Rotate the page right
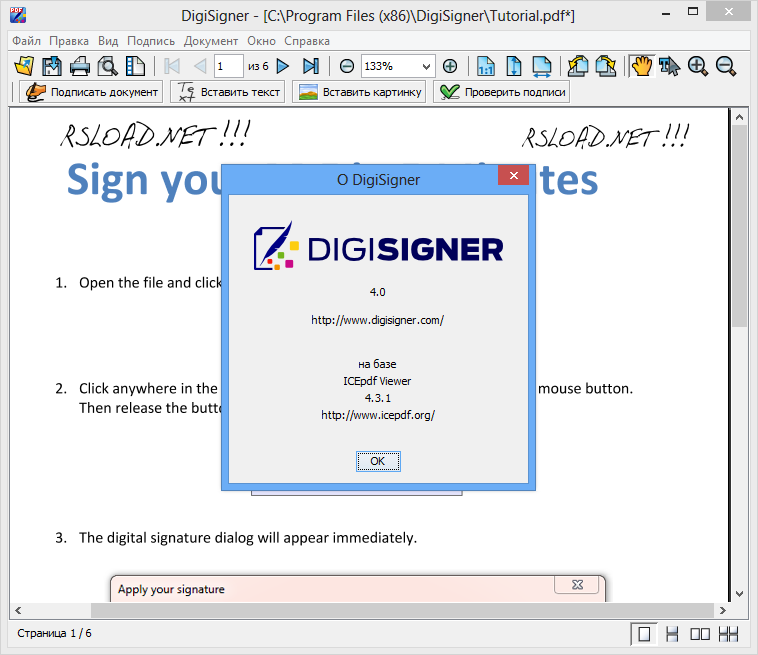 point(606,66)
